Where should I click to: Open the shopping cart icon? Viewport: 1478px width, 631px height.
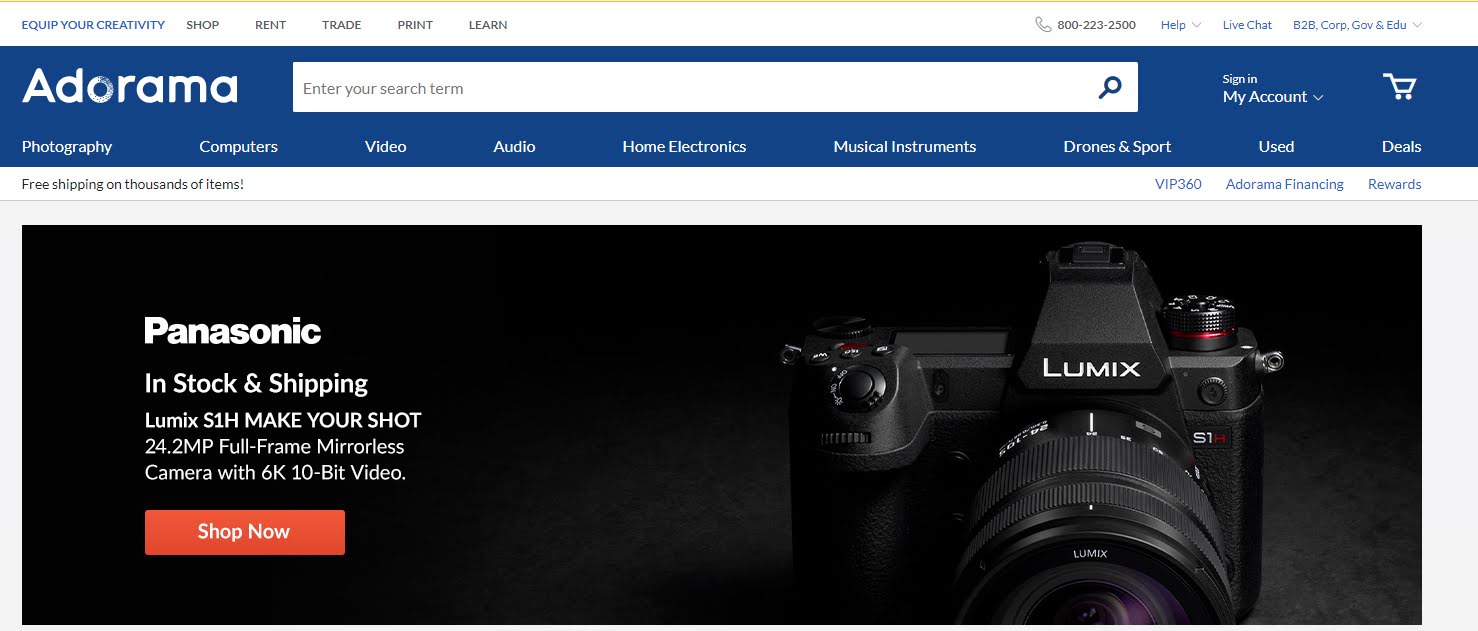click(x=1400, y=87)
